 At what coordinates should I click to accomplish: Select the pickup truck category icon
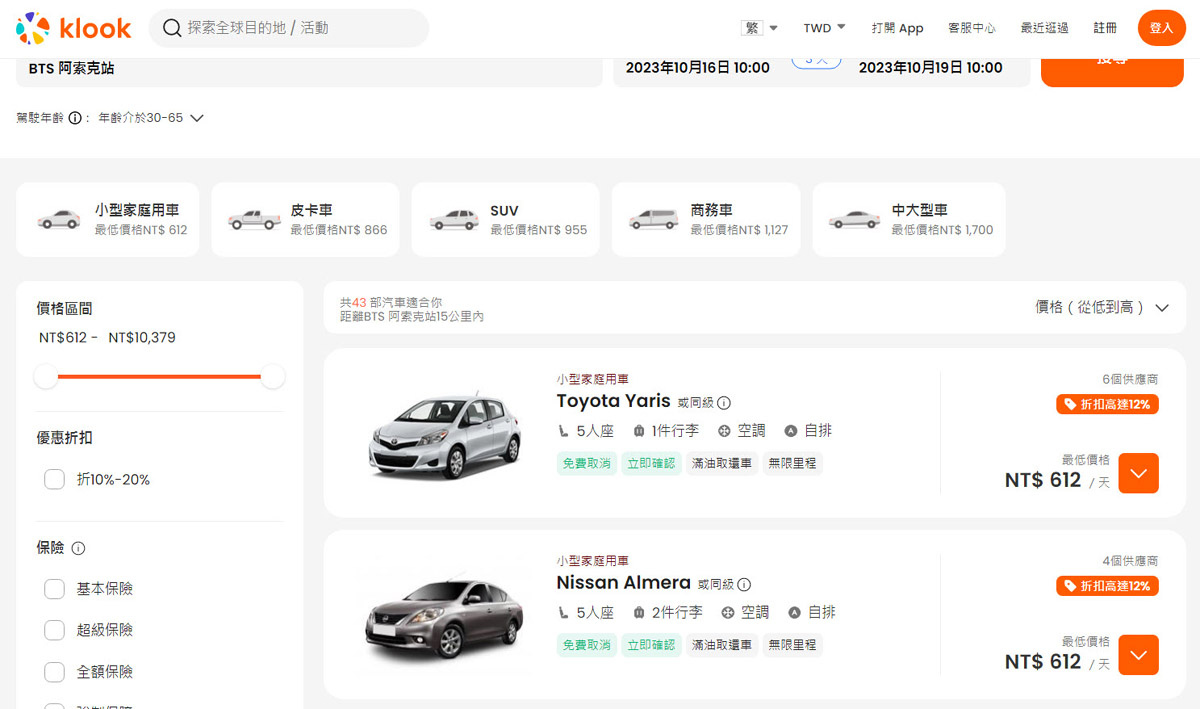click(x=254, y=220)
